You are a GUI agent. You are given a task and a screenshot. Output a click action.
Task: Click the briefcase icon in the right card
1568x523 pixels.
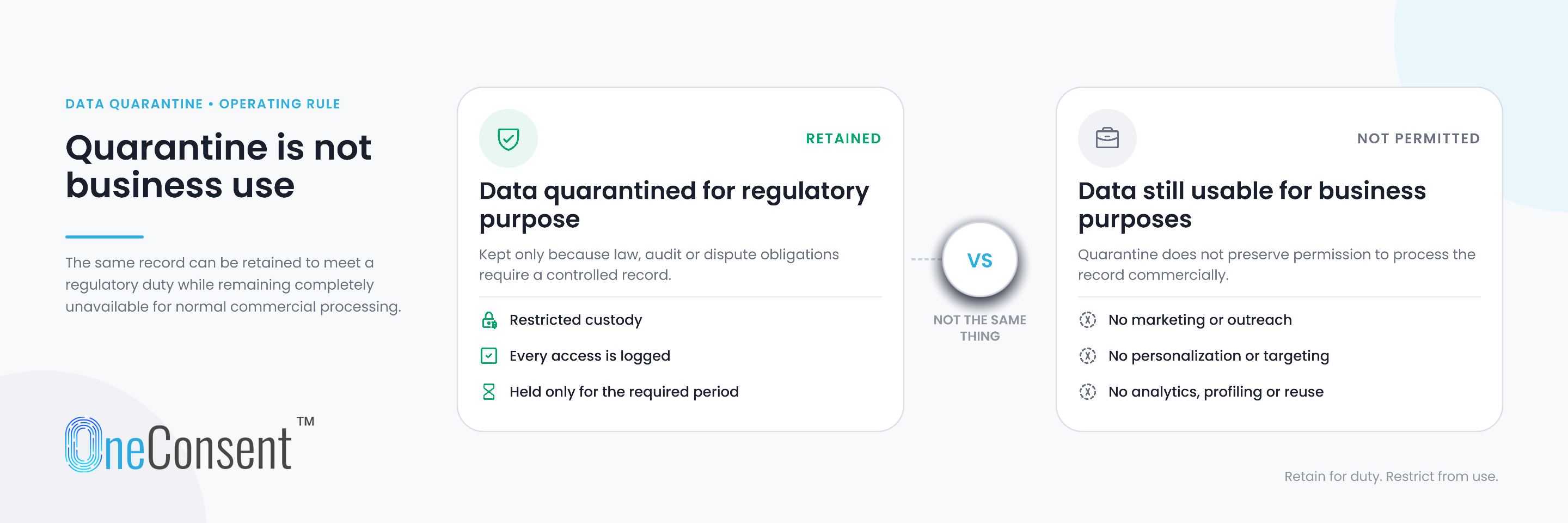1107,138
